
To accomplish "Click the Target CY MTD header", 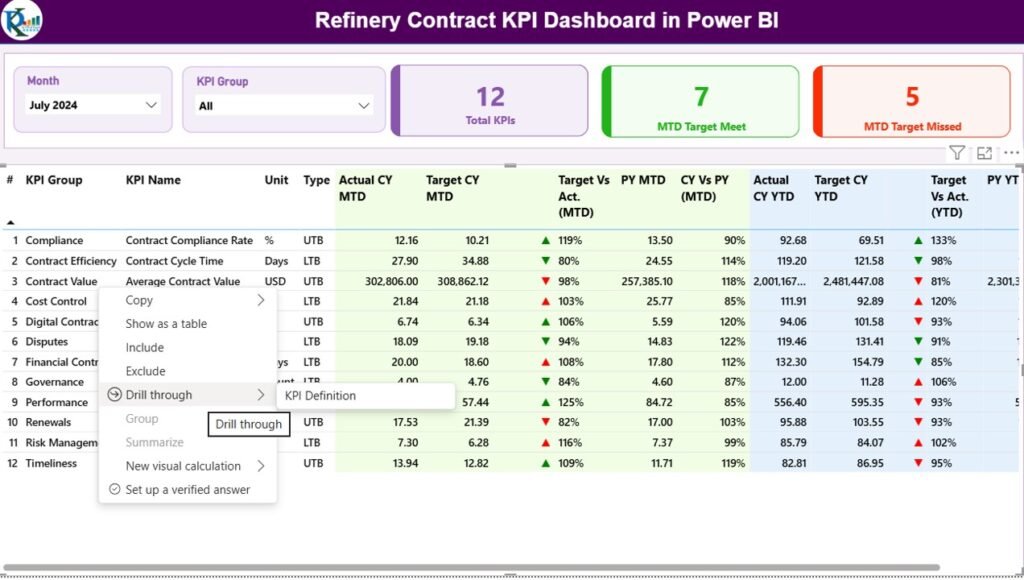I will pyautogui.click(x=453, y=188).
